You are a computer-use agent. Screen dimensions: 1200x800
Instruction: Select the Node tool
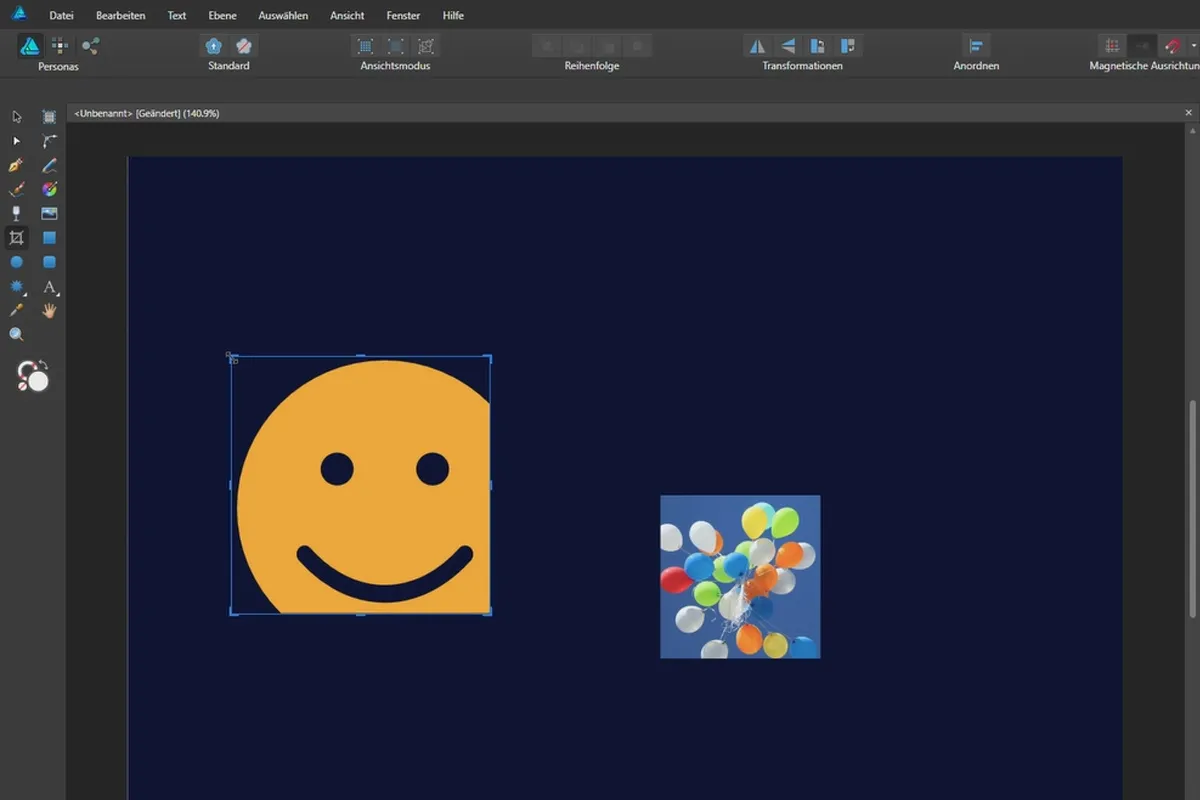click(x=16, y=141)
